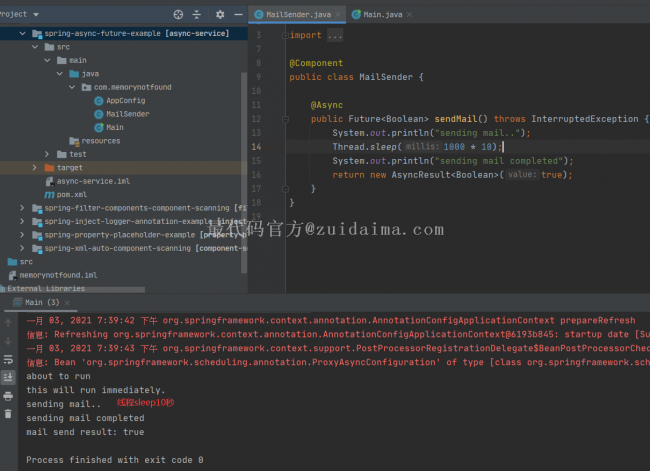The width and height of the screenshot is (650, 471).
Task: Click the down arrow in Run console
Action: pyautogui.click(x=8, y=339)
